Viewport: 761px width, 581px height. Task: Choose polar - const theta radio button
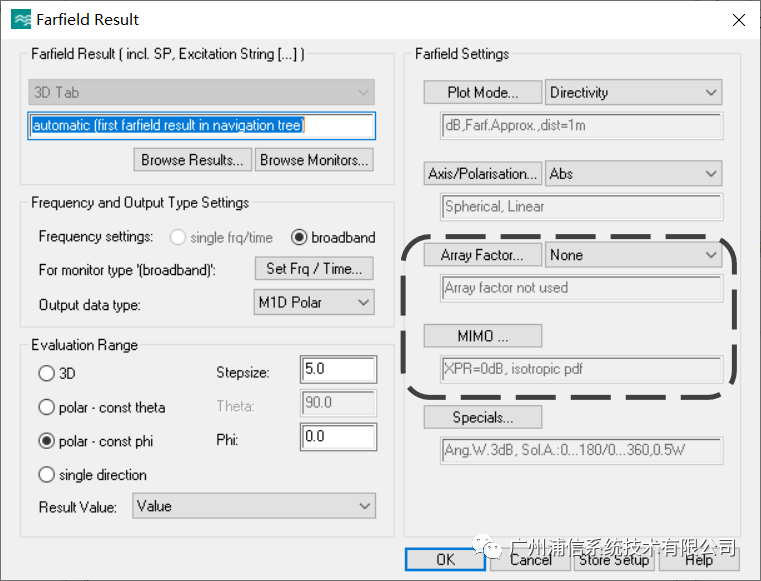click(46, 407)
